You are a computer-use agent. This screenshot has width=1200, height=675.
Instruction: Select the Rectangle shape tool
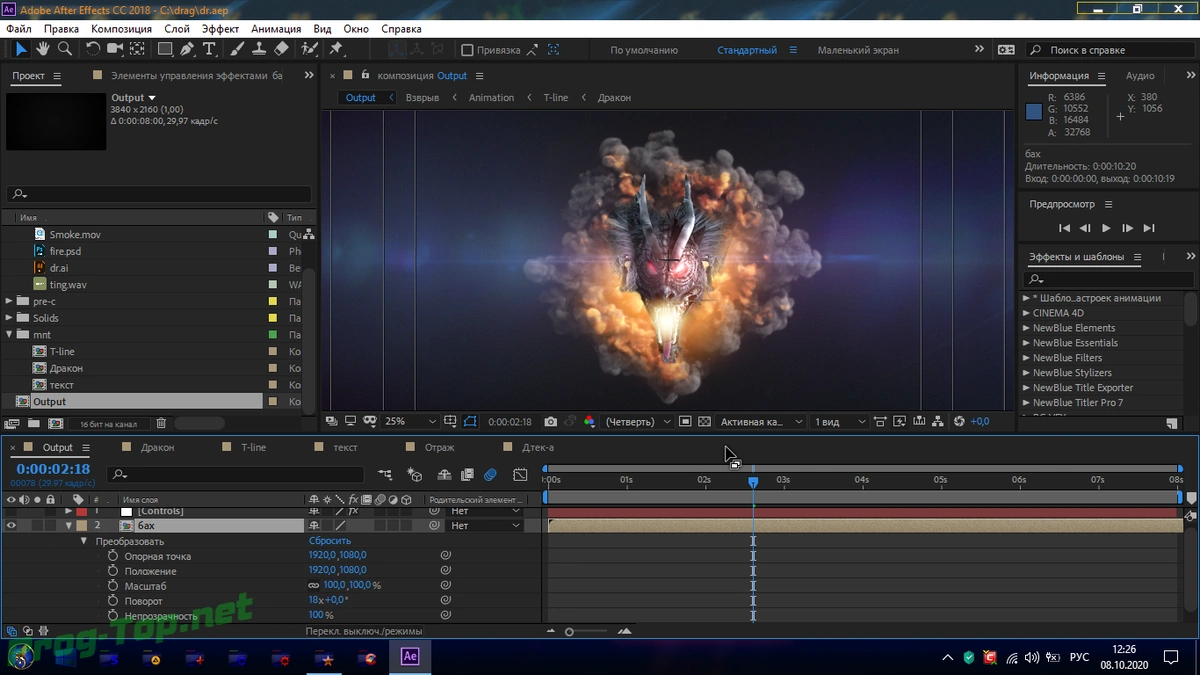[166, 49]
